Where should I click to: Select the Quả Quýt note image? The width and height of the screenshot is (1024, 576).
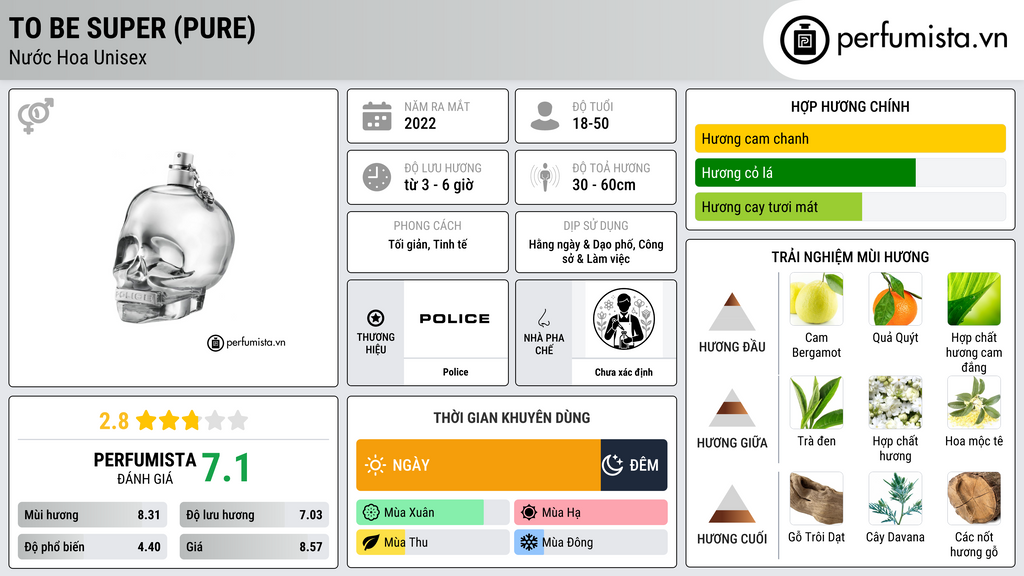[x=895, y=299]
